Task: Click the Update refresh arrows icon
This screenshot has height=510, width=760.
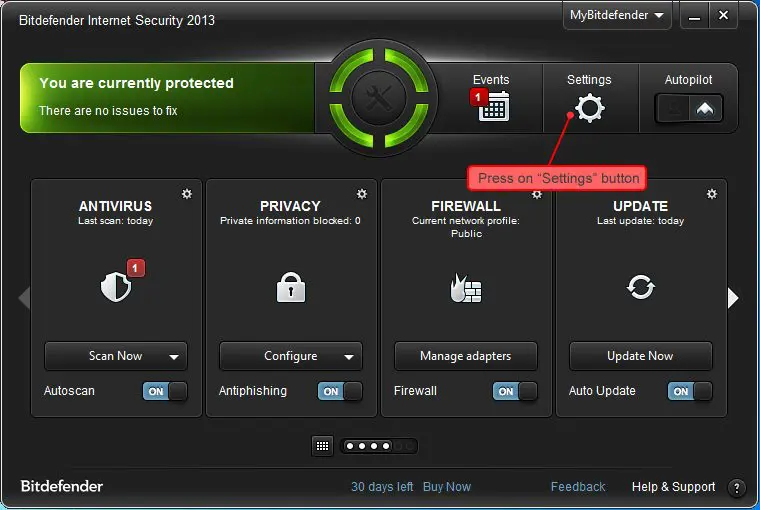Action: point(641,287)
